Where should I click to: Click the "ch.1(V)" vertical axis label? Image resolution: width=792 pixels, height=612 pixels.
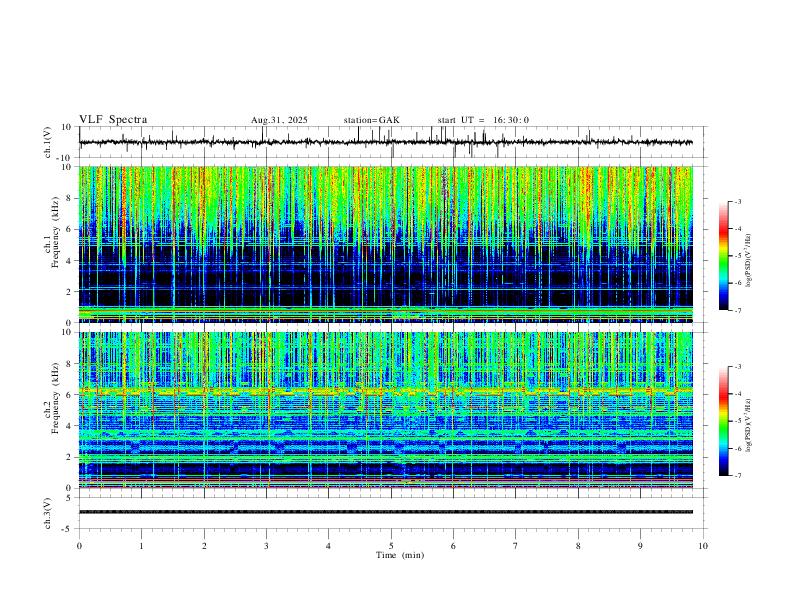pos(48,142)
